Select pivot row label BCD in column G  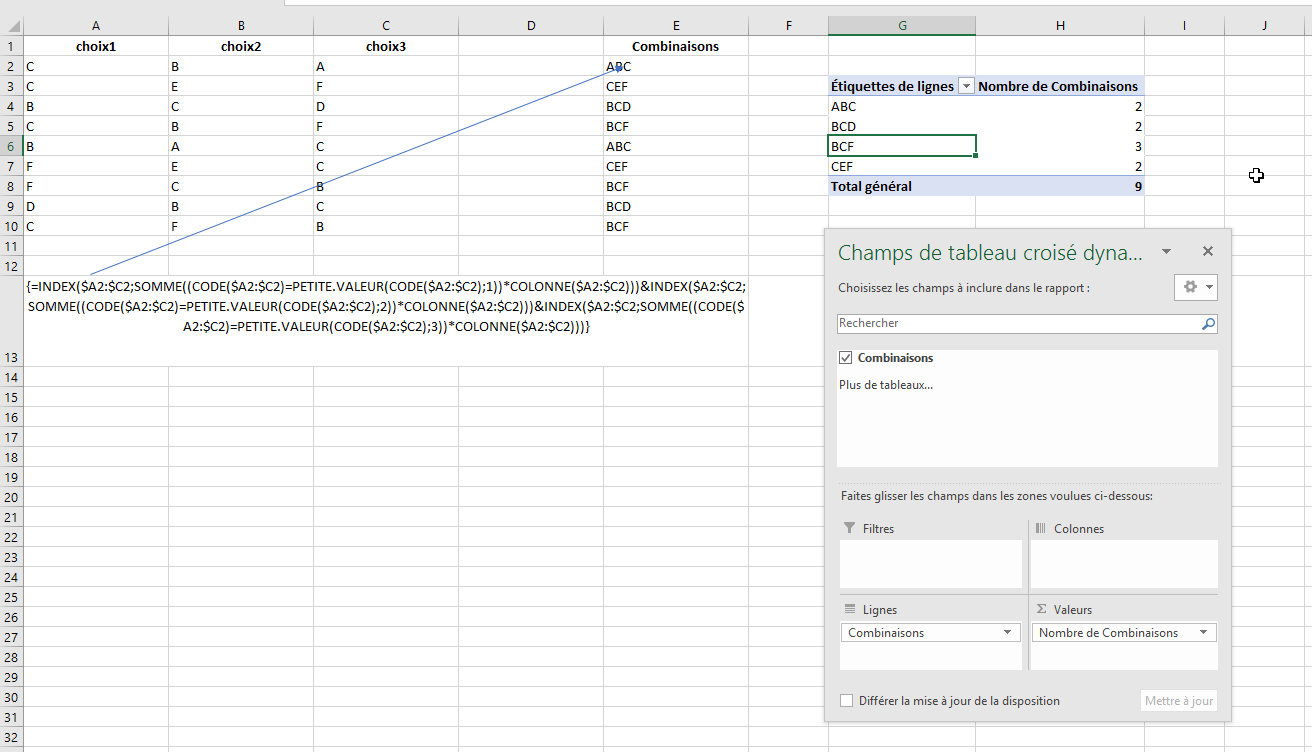click(x=902, y=126)
